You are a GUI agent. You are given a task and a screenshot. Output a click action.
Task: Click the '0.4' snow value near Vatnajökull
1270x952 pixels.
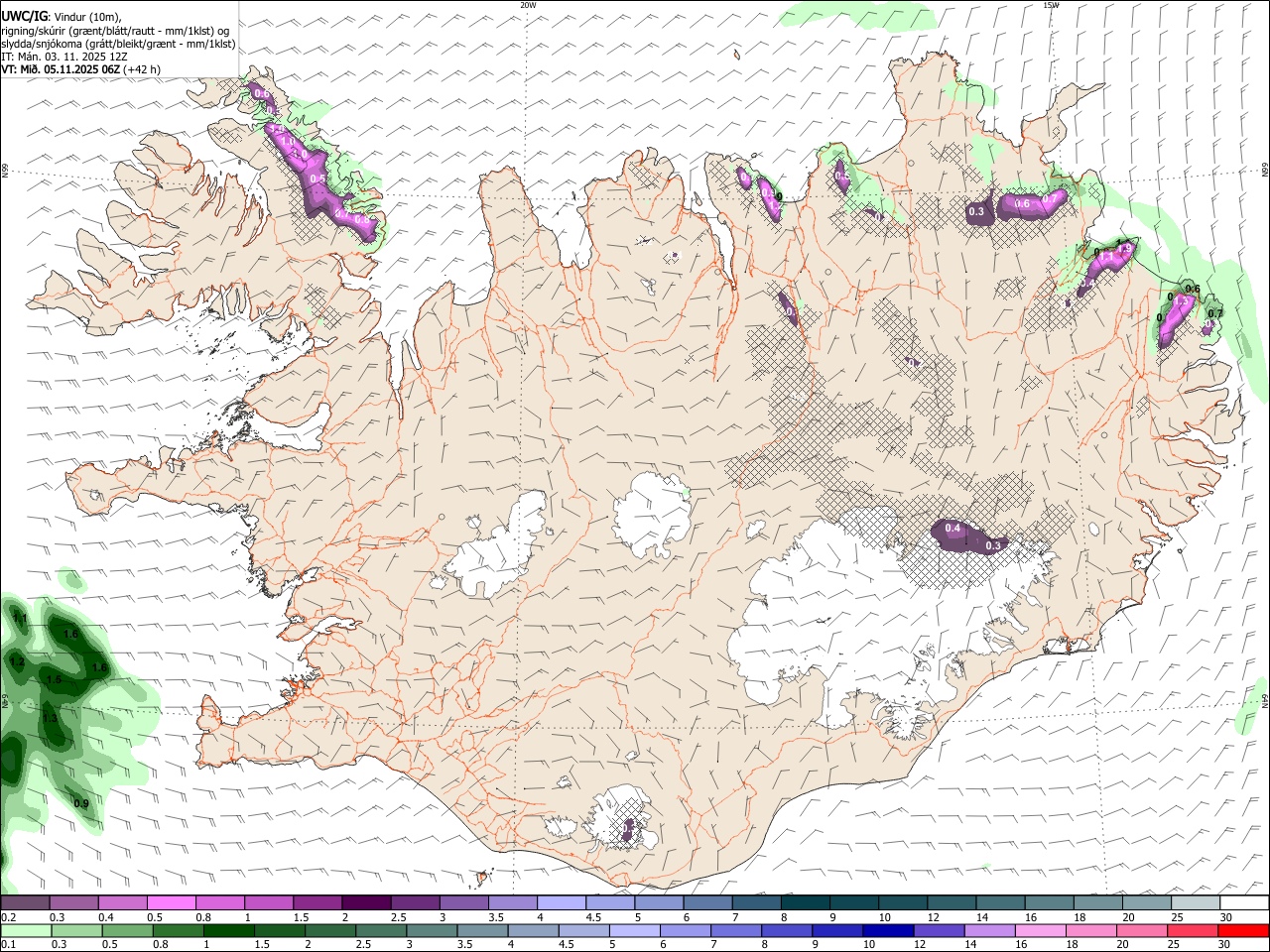[952, 529]
